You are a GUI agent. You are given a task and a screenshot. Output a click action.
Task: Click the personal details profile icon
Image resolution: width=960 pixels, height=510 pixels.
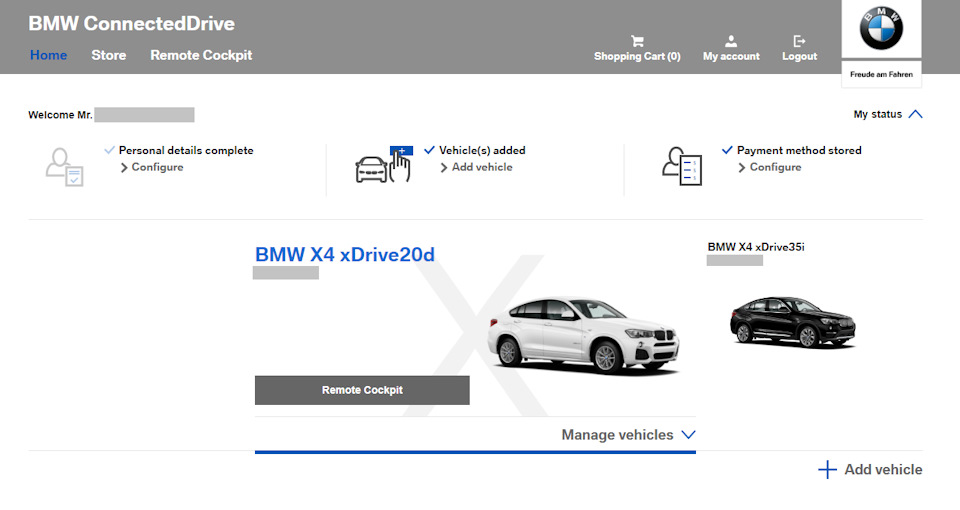tap(64, 167)
